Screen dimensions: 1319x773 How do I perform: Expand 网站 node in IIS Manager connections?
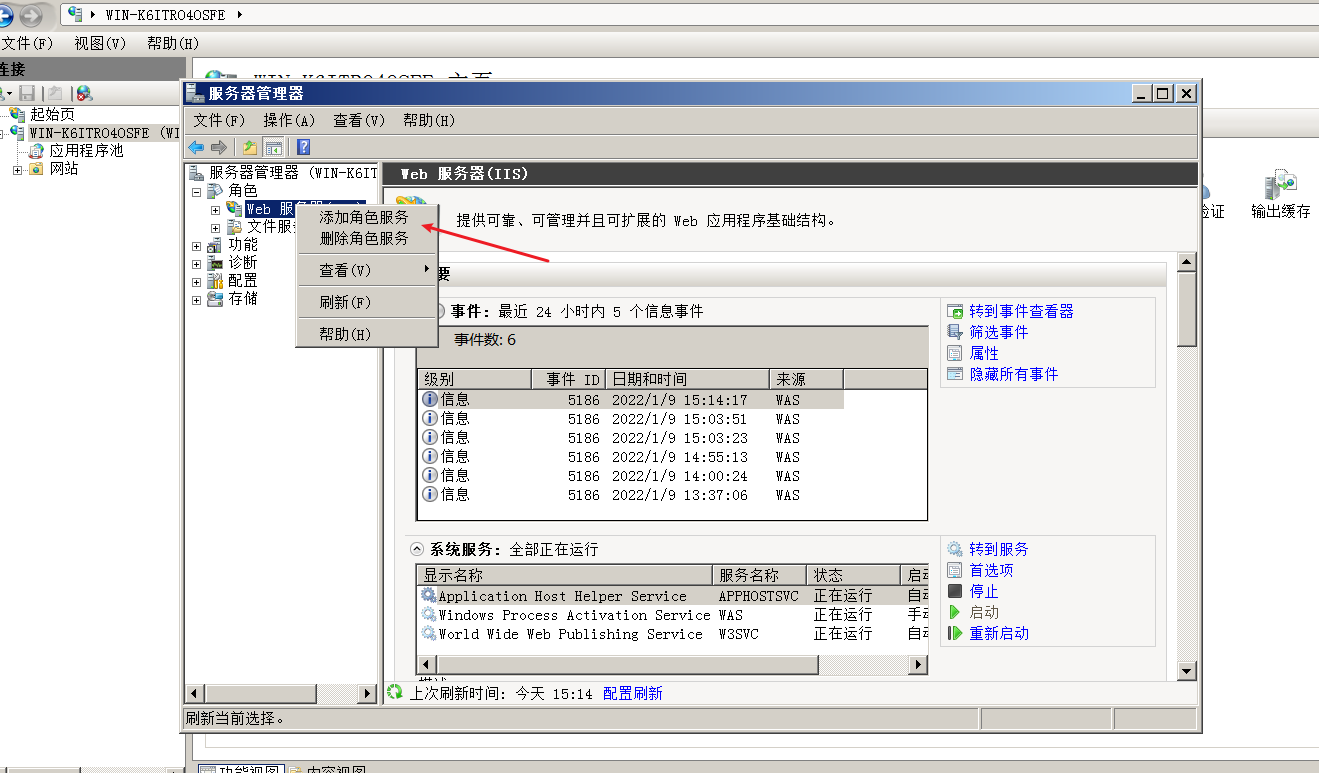click(17, 170)
